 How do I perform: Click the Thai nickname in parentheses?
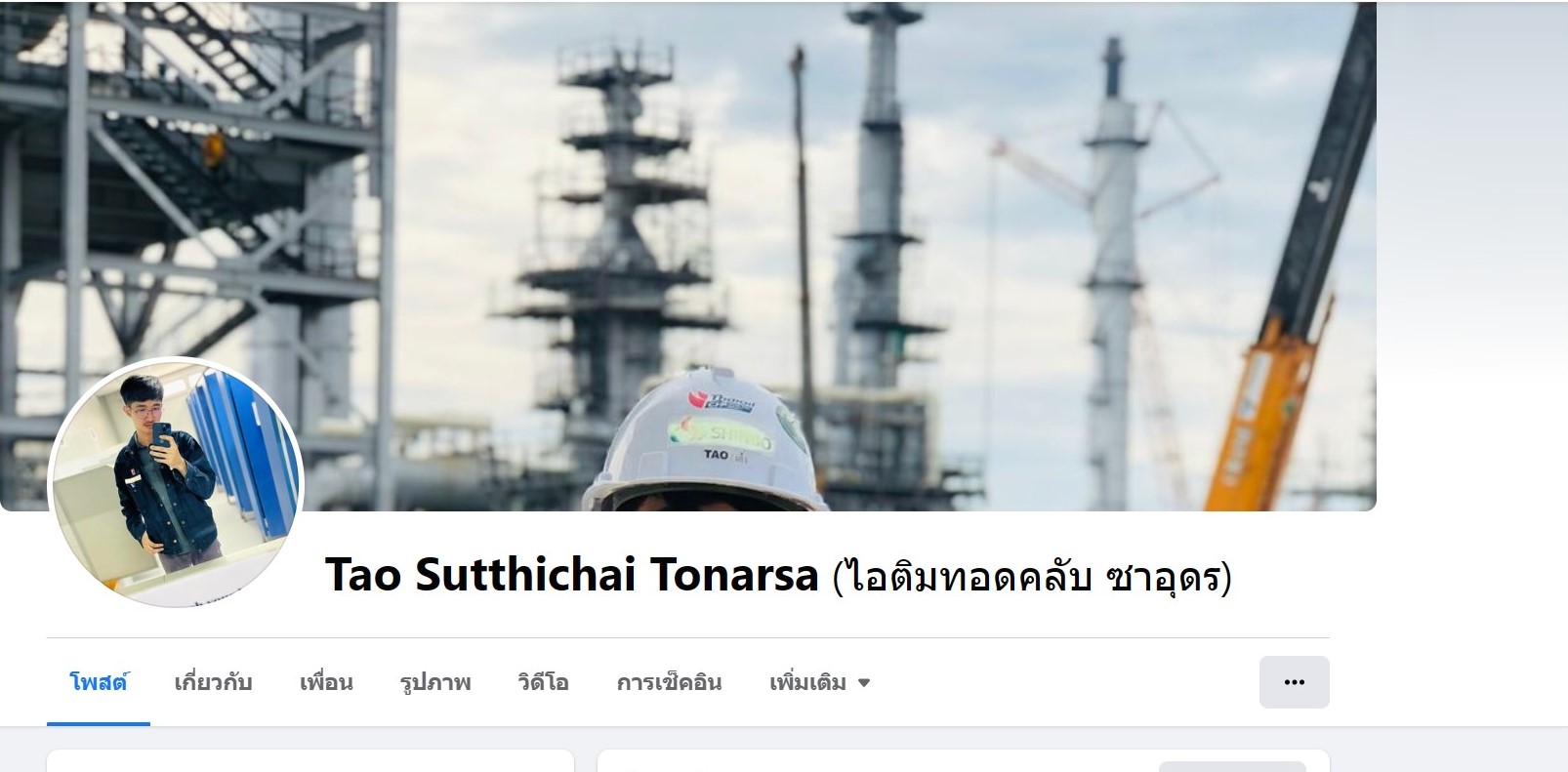[x=1032, y=576]
